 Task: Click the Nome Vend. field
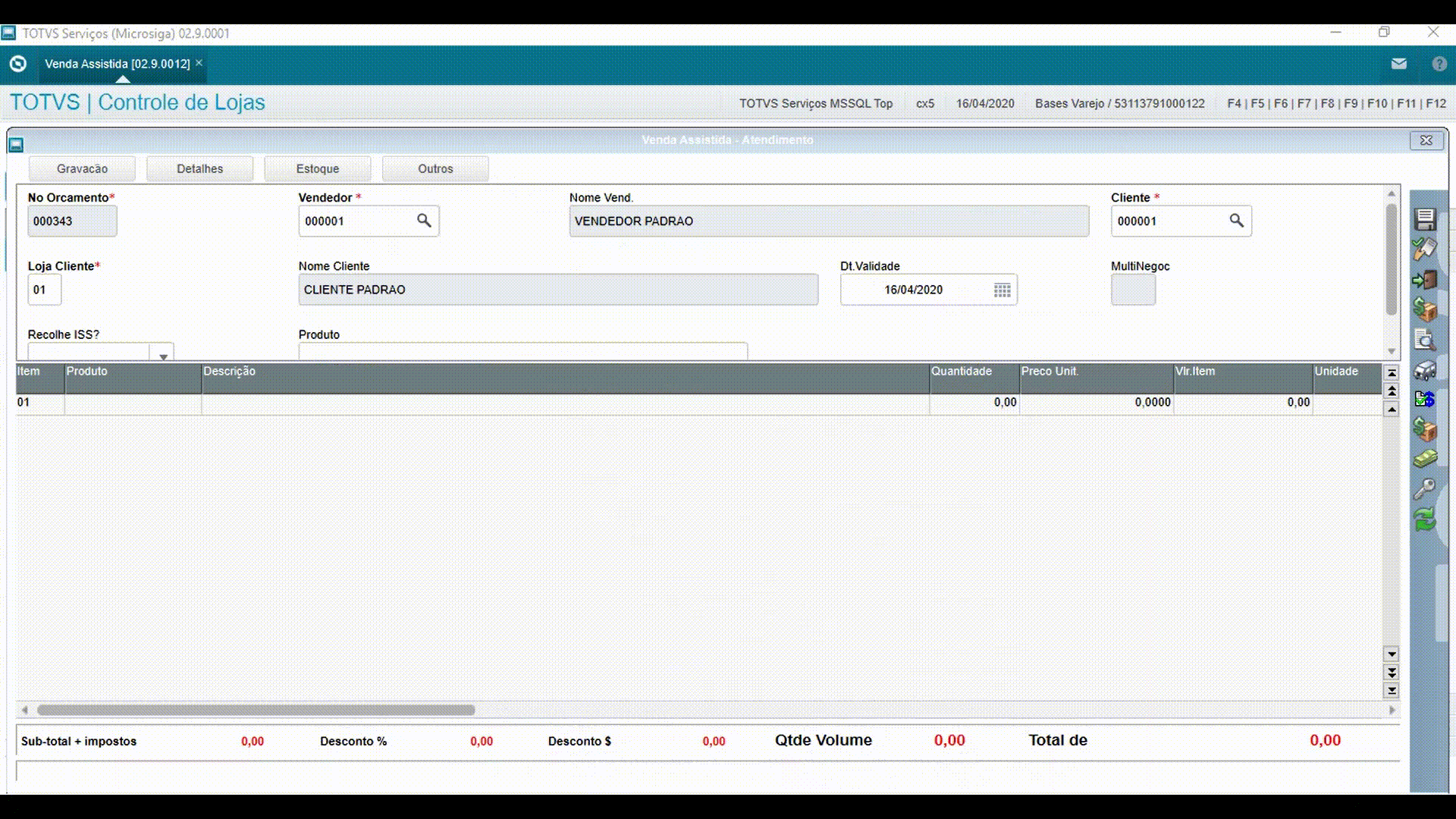829,221
